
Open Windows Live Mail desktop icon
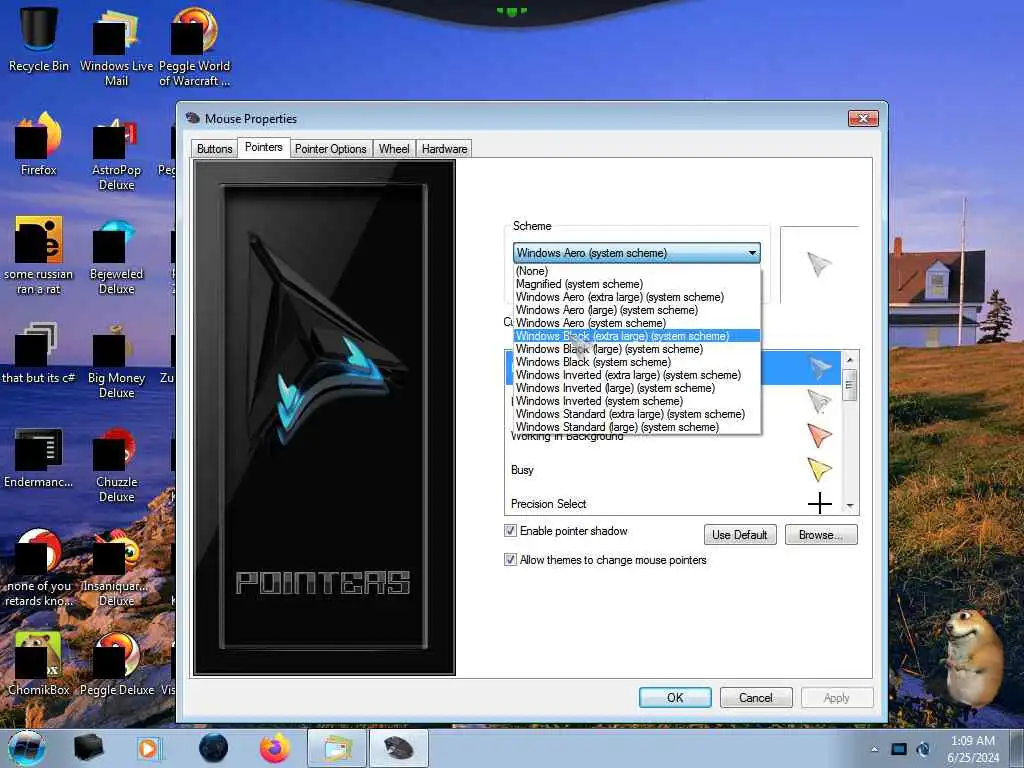pyautogui.click(x=116, y=46)
